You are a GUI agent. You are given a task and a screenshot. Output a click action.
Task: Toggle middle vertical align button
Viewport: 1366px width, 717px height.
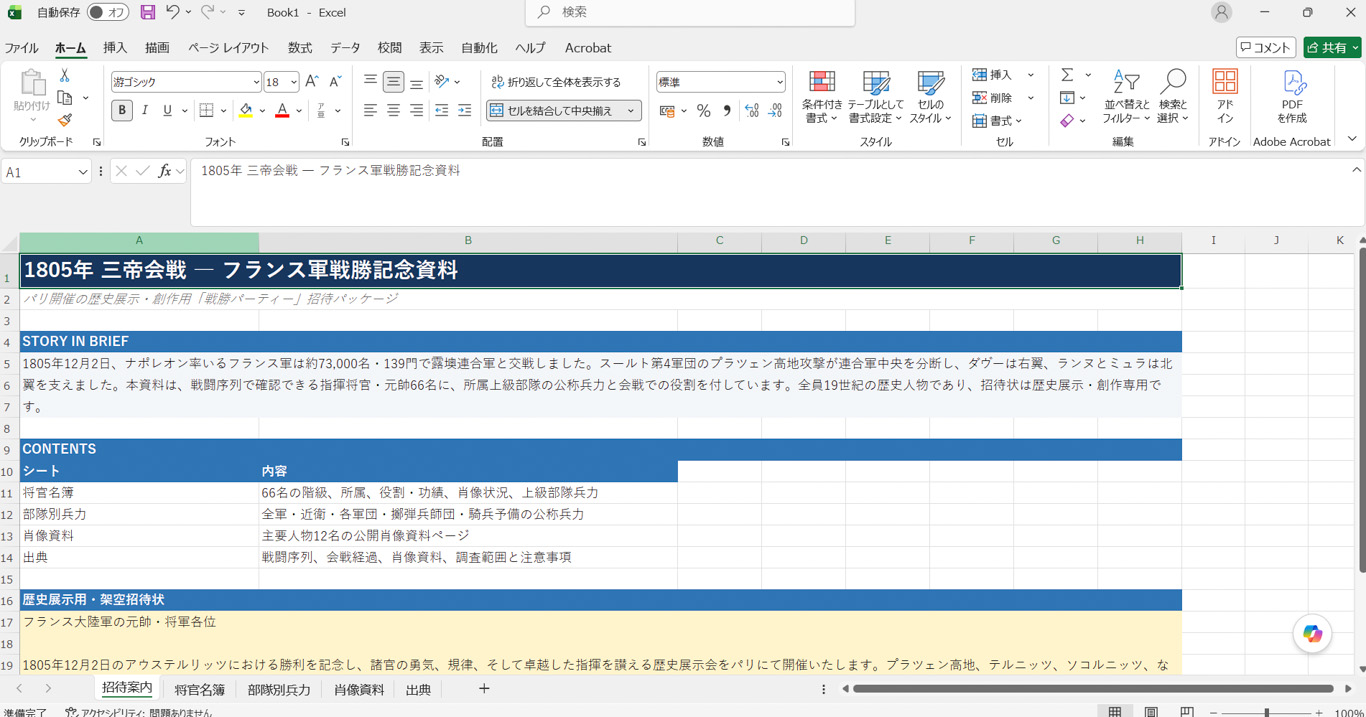coord(393,82)
